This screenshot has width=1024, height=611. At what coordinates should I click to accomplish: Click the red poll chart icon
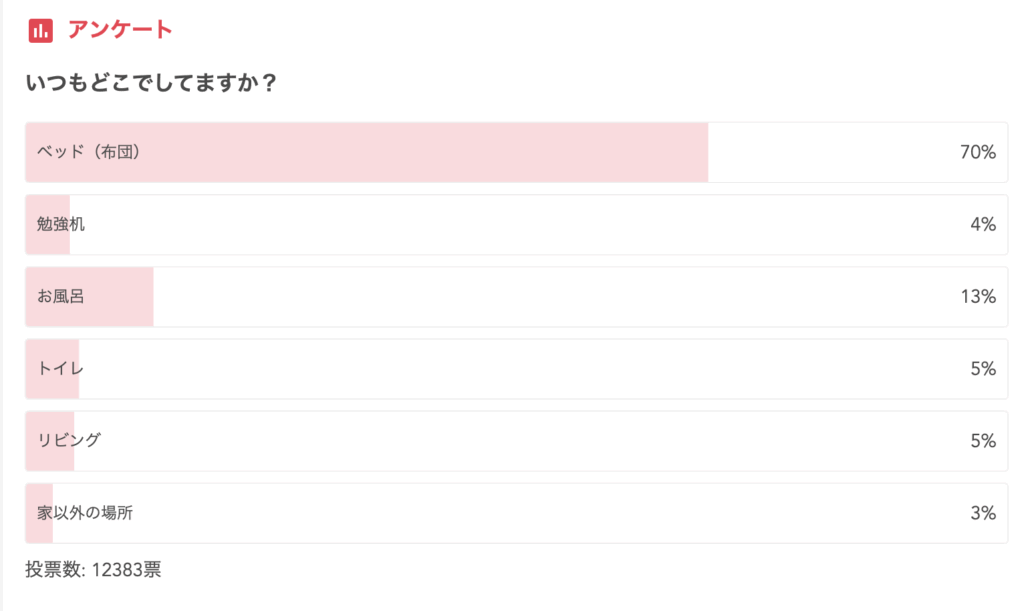(41, 31)
